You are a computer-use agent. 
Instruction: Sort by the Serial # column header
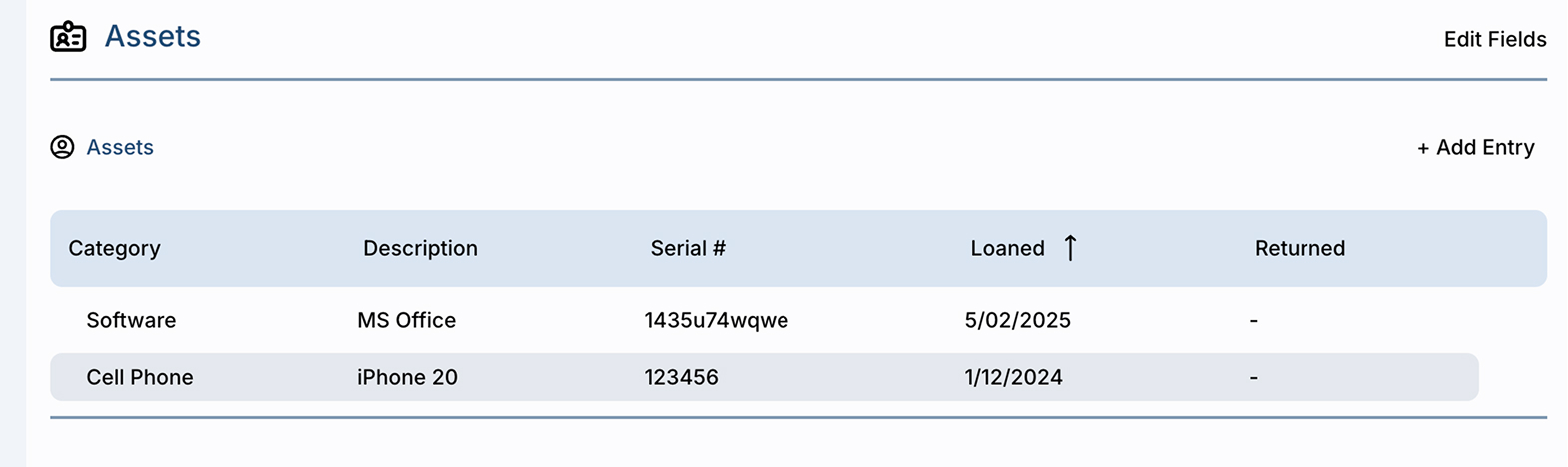click(x=688, y=248)
